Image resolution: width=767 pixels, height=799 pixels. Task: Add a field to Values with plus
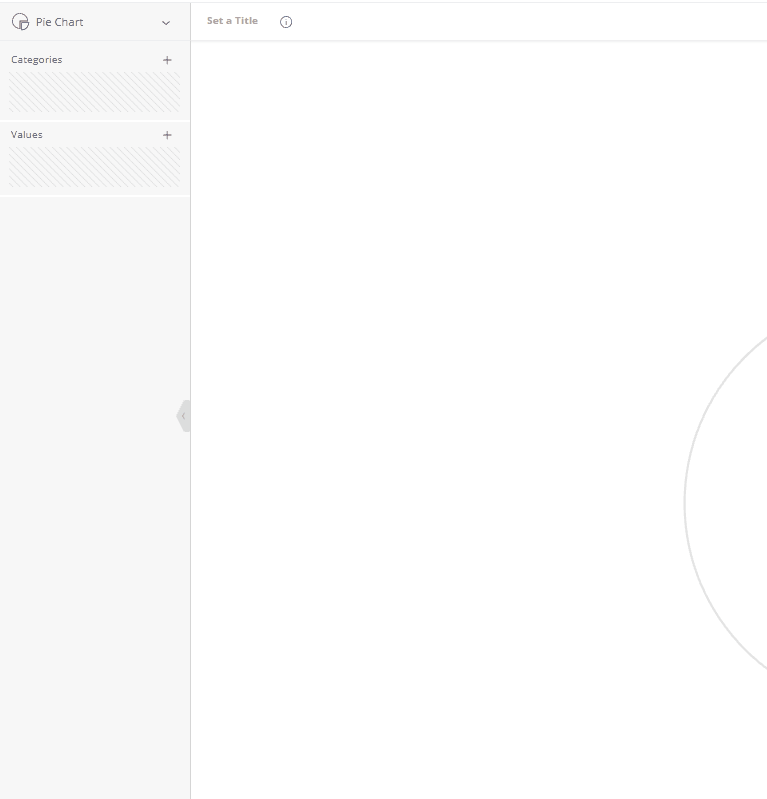pos(167,135)
